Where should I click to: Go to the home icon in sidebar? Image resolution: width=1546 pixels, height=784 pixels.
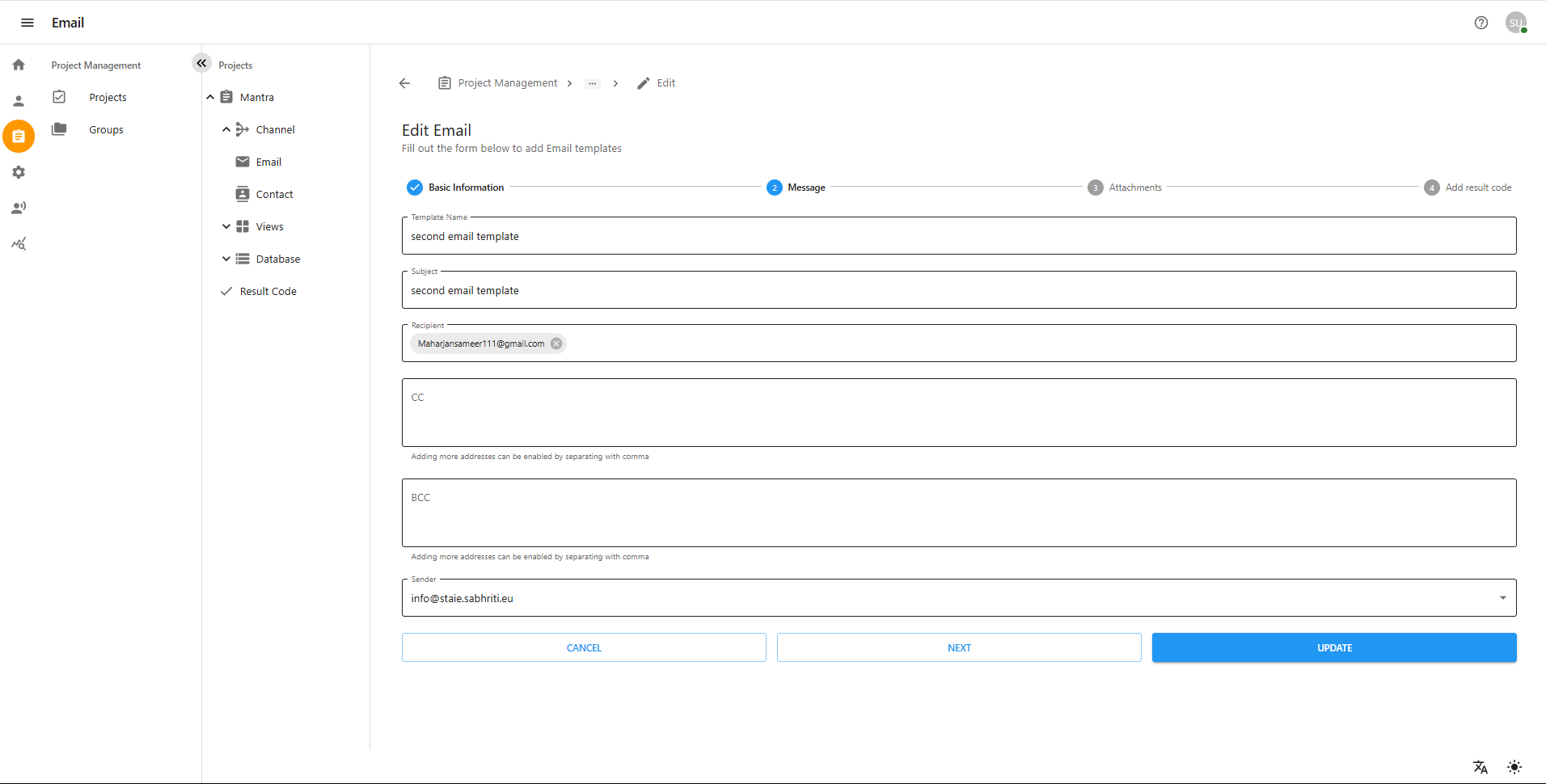(x=19, y=65)
